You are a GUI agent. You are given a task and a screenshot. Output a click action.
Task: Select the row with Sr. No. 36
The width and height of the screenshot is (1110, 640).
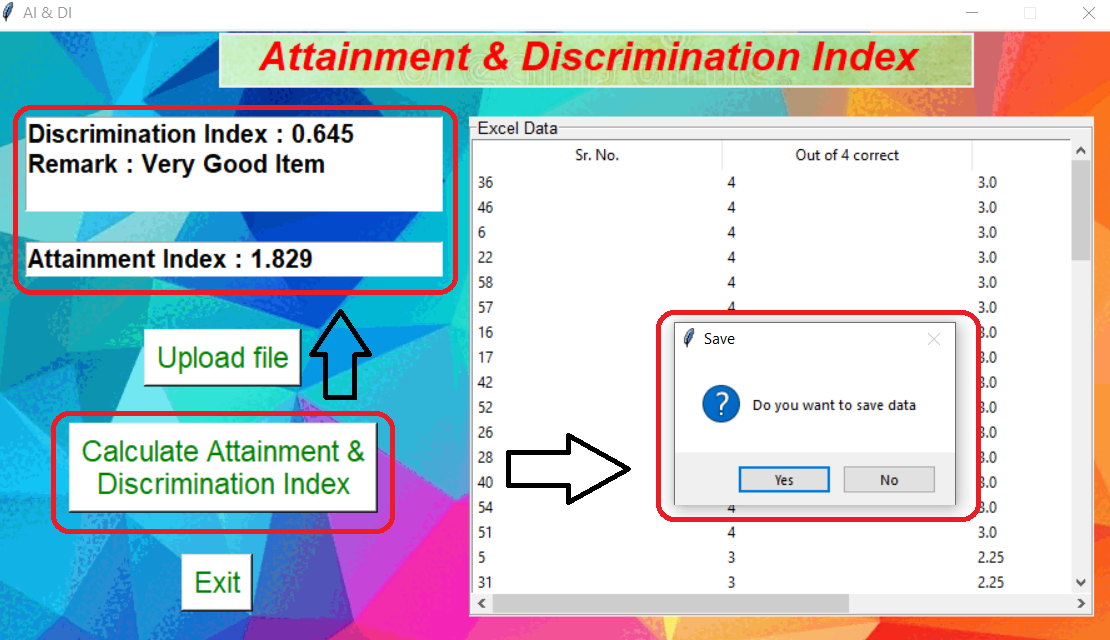[772, 183]
